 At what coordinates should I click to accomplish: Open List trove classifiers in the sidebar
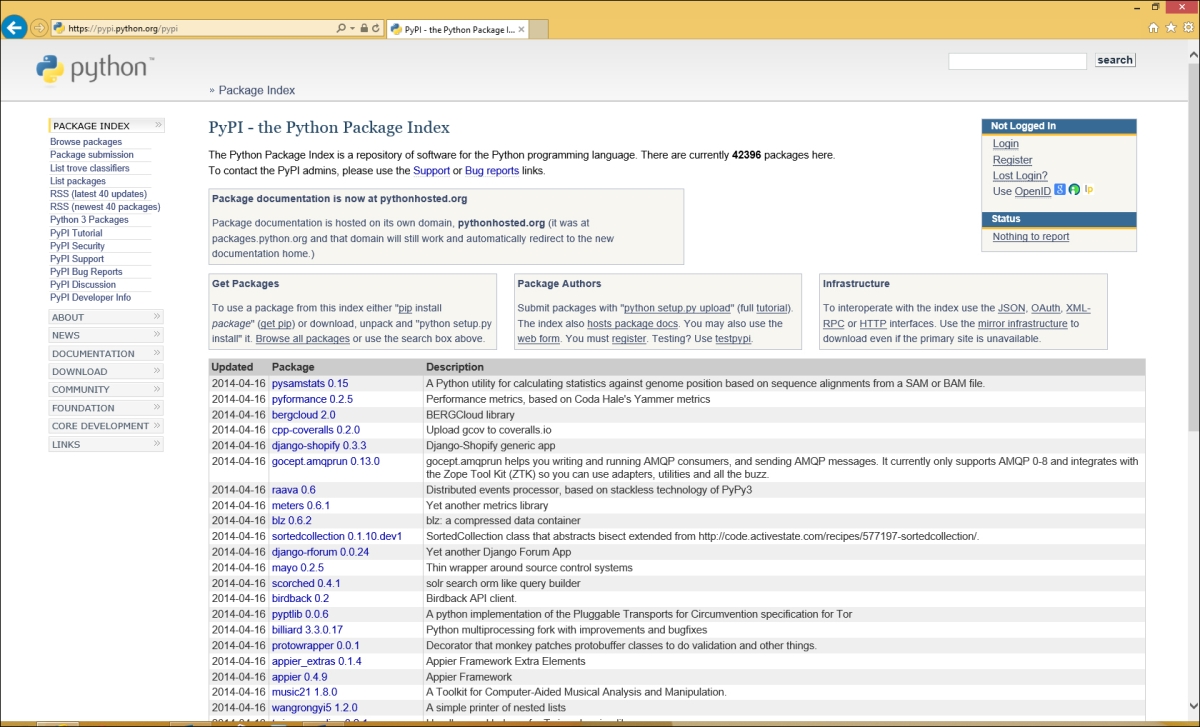[x=90, y=168]
